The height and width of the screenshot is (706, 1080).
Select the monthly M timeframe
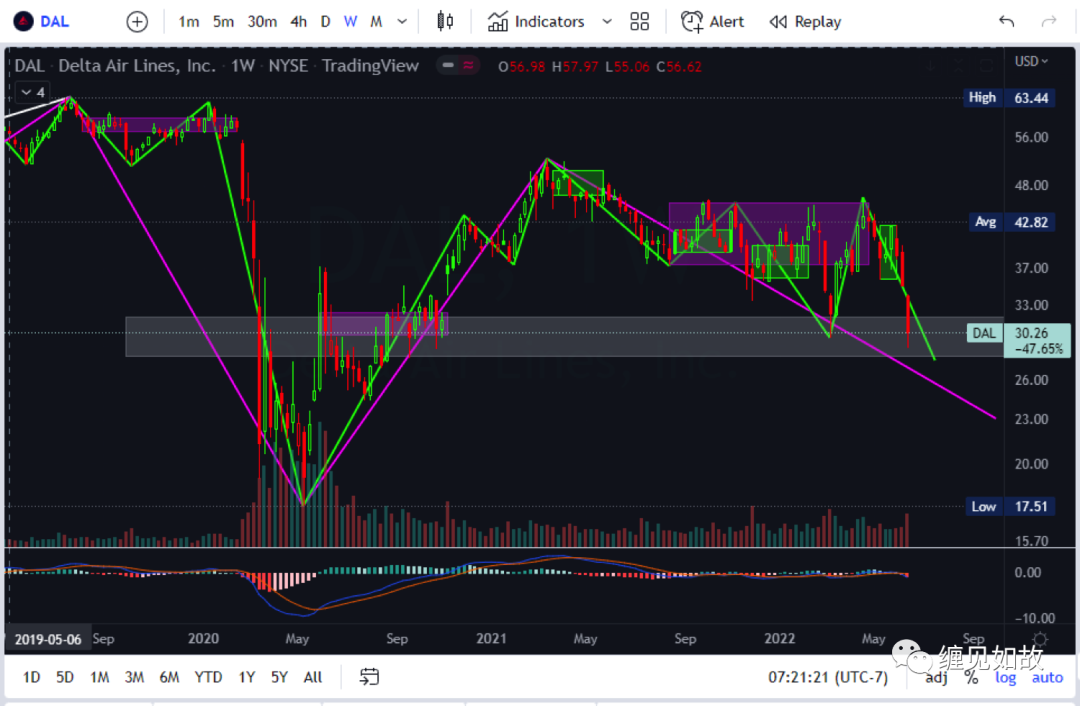click(x=376, y=22)
